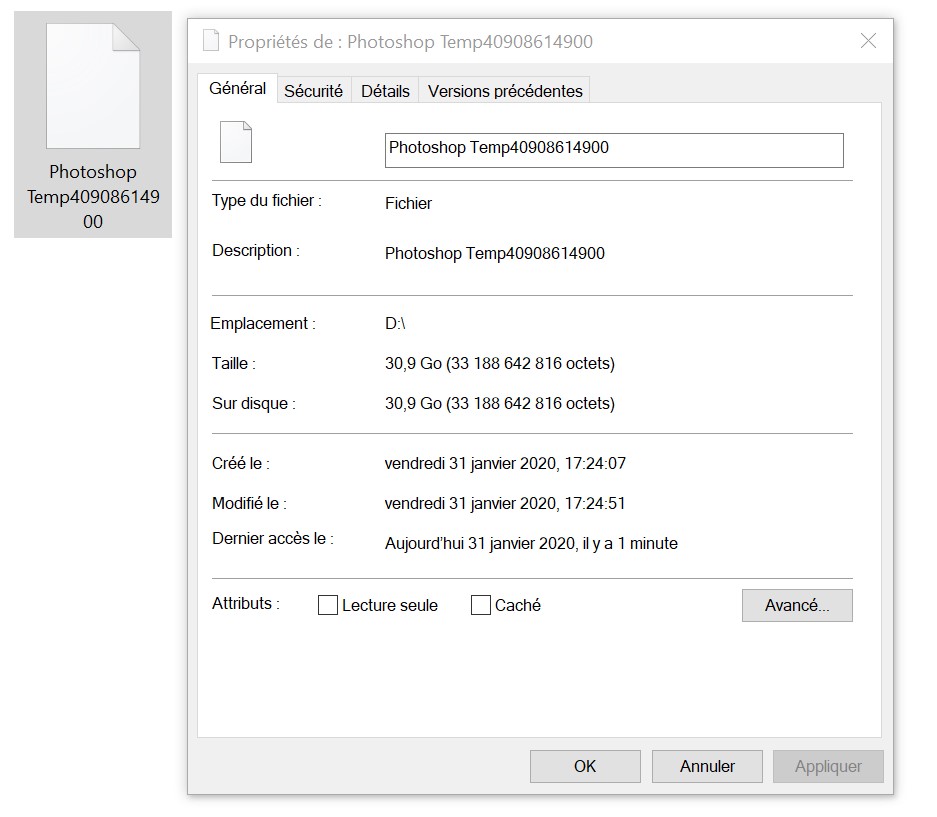Click the Taille value 30,9 Go

point(500,363)
